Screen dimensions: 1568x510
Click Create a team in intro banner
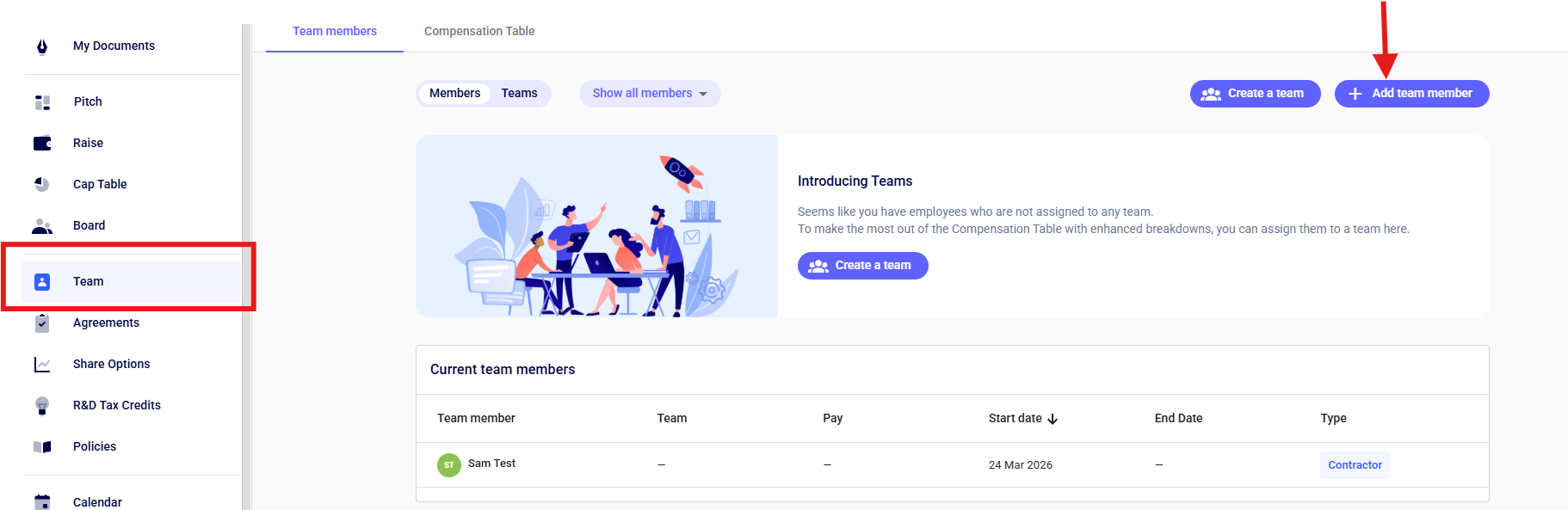(862, 266)
